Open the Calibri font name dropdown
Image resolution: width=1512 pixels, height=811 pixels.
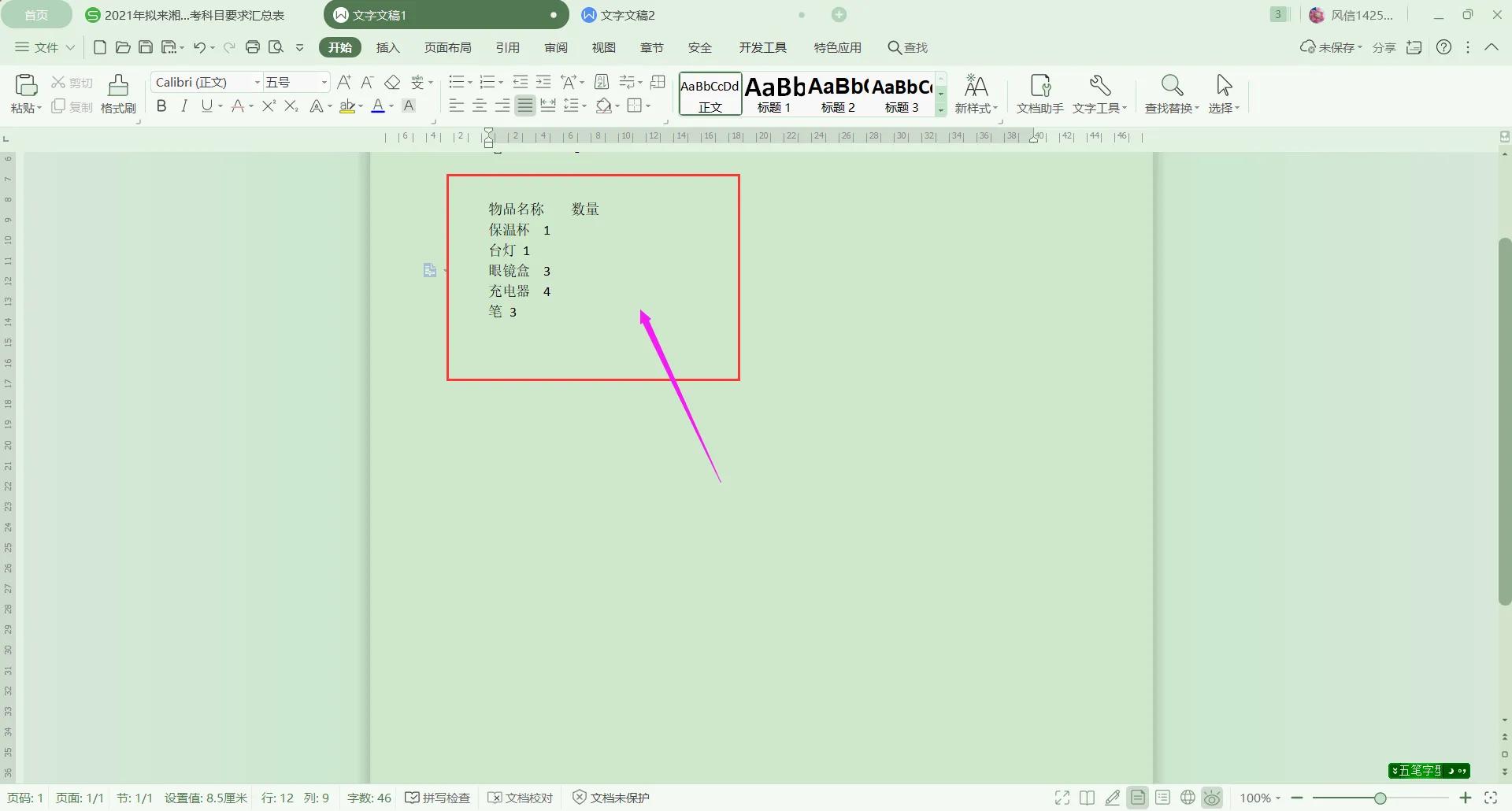[257, 82]
